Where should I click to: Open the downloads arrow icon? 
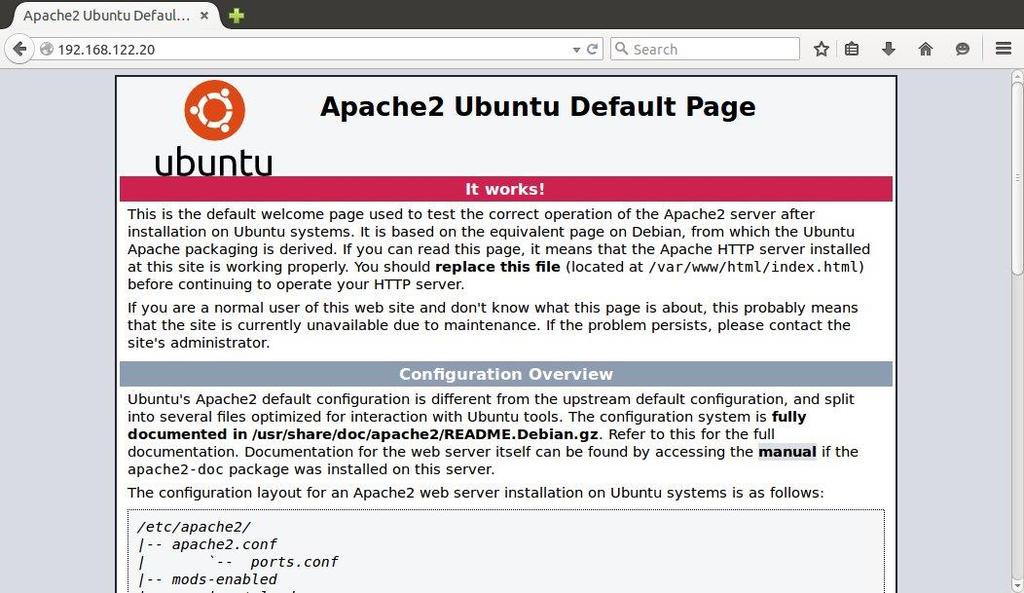[889, 49]
